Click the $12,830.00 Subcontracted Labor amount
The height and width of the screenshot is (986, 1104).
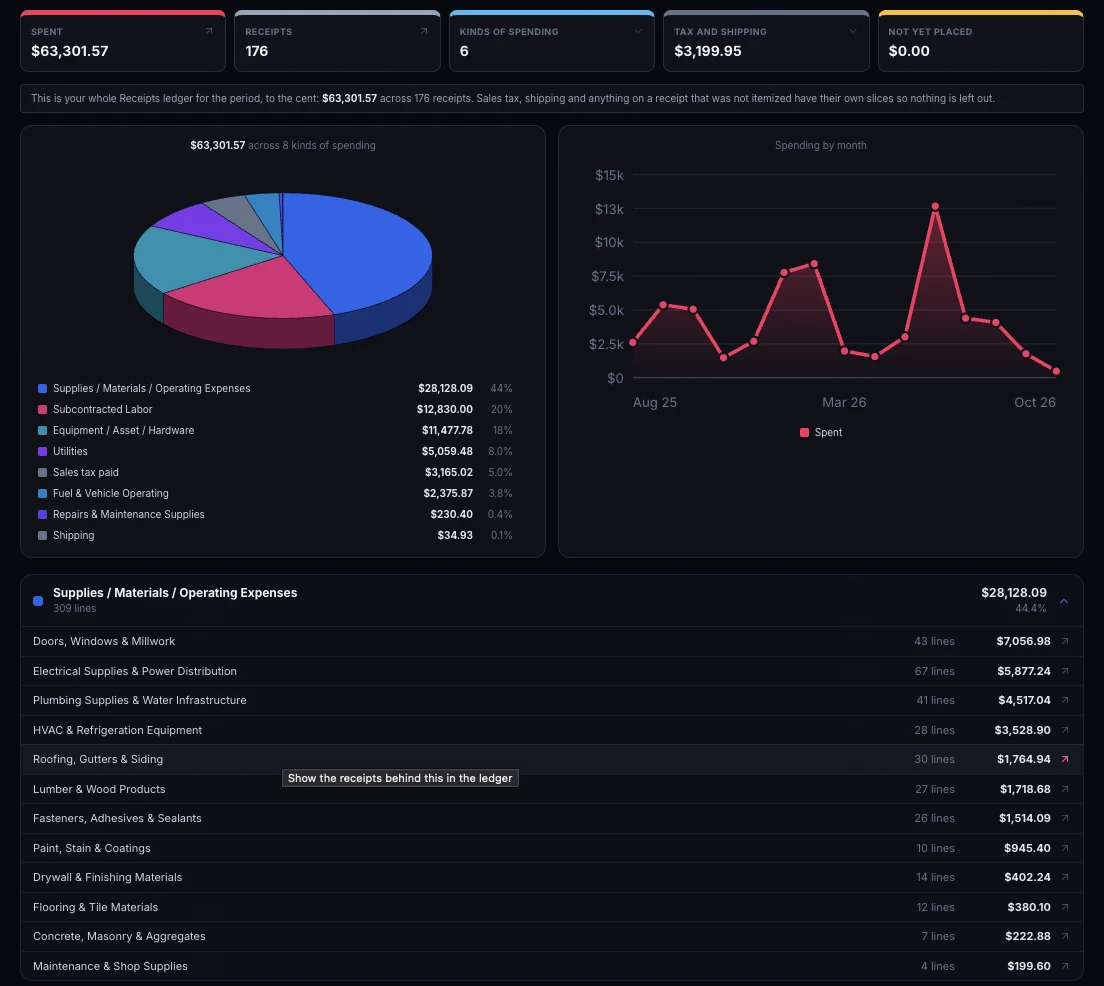click(444, 410)
